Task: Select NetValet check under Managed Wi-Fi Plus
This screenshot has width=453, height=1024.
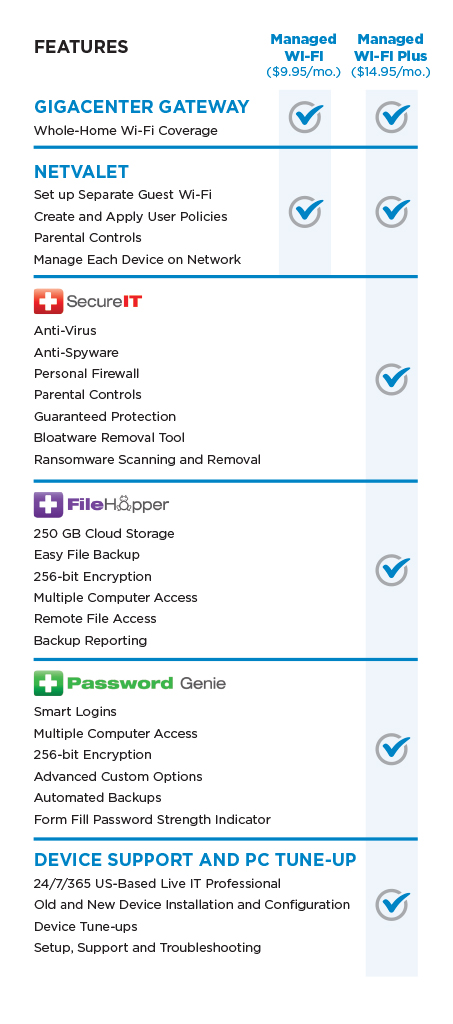Action: (392, 211)
